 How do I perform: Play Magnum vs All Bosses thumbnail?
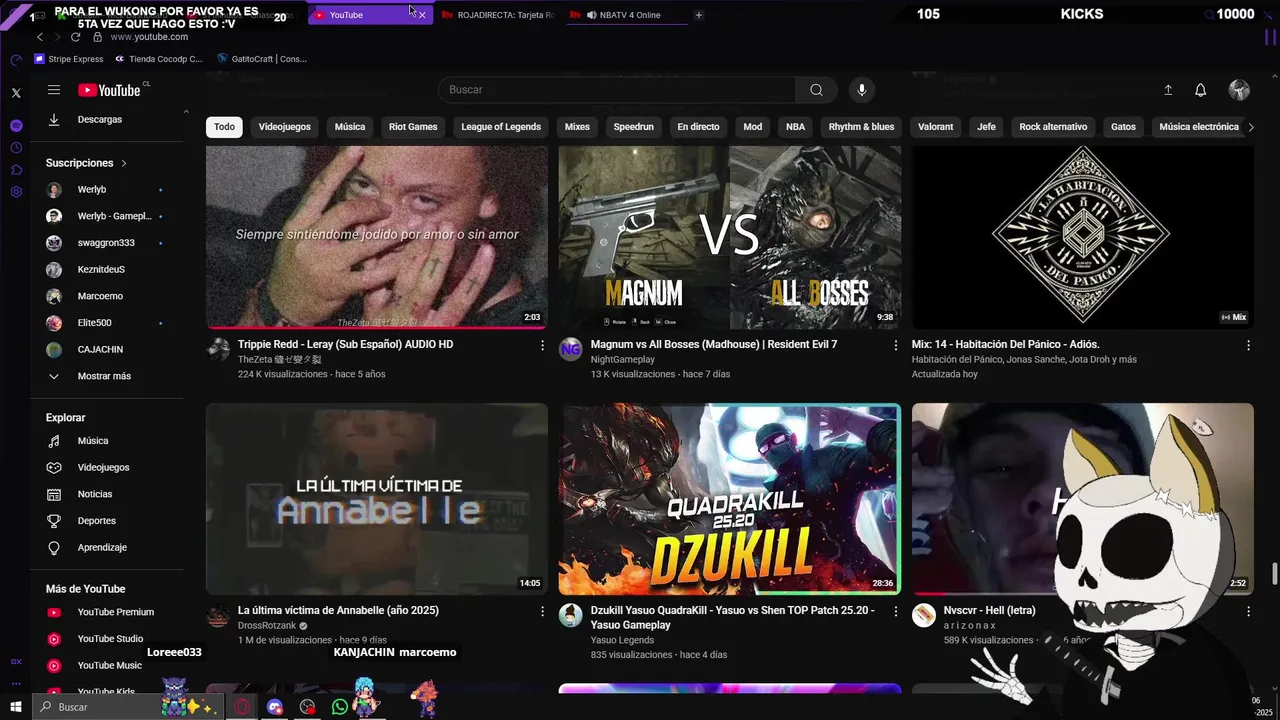pyautogui.click(x=730, y=237)
